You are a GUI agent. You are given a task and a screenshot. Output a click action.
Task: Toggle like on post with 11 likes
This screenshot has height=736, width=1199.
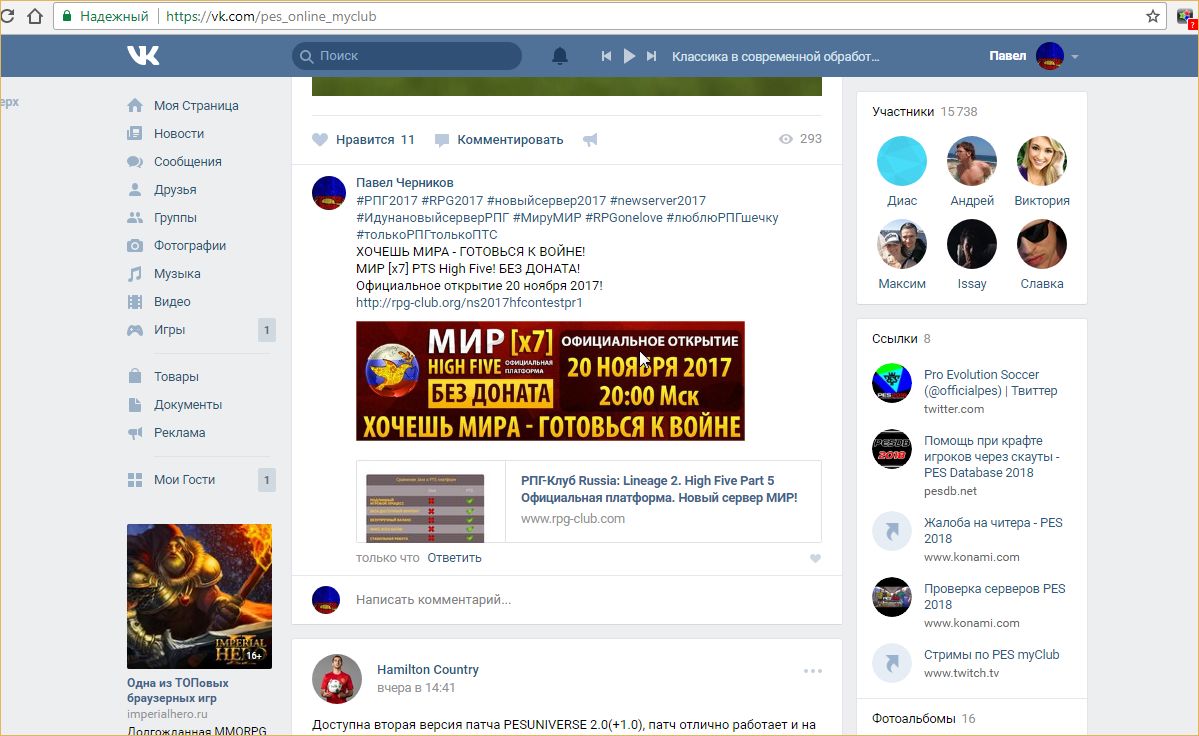[x=363, y=140]
